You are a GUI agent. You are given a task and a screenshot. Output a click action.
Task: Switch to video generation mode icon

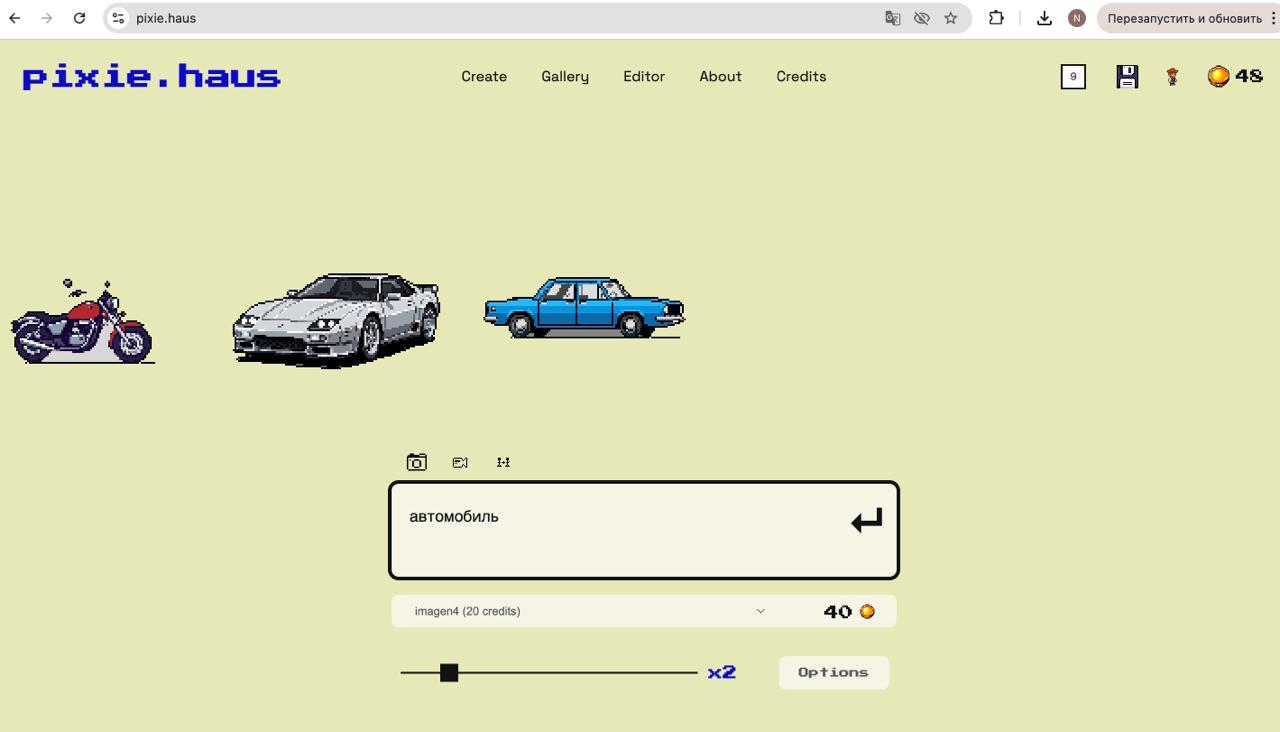pyautogui.click(x=460, y=462)
